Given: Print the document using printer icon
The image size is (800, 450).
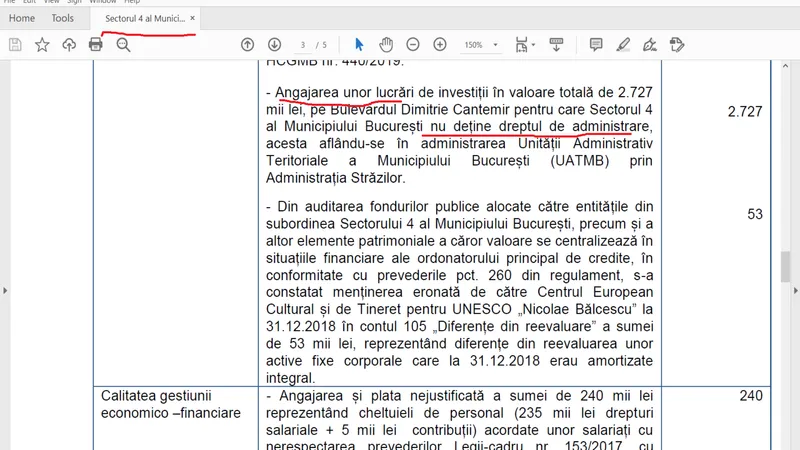Looking at the screenshot, I should pos(95,45).
